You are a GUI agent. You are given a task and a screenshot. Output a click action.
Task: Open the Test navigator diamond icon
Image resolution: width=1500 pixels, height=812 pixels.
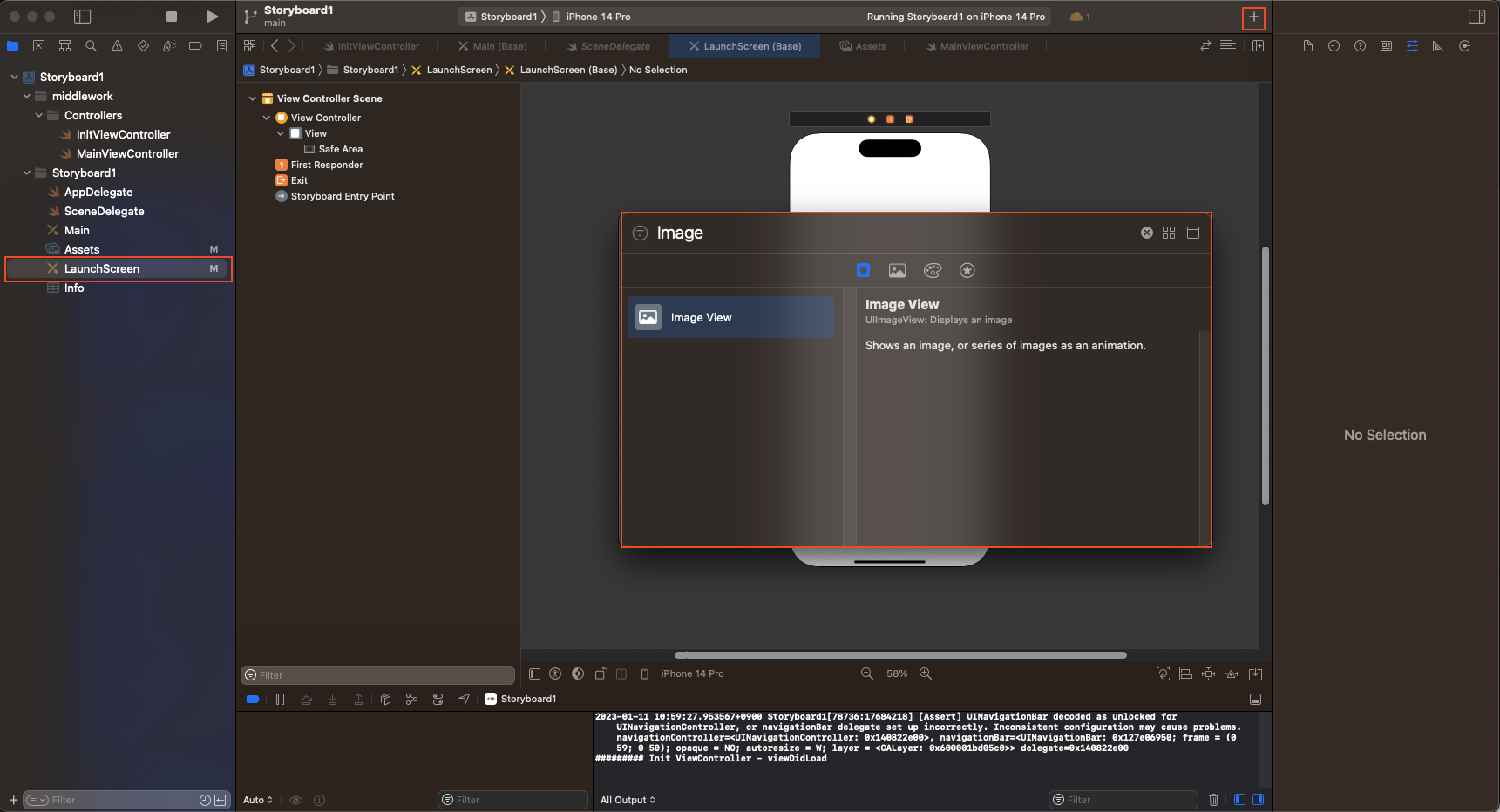tap(143, 46)
